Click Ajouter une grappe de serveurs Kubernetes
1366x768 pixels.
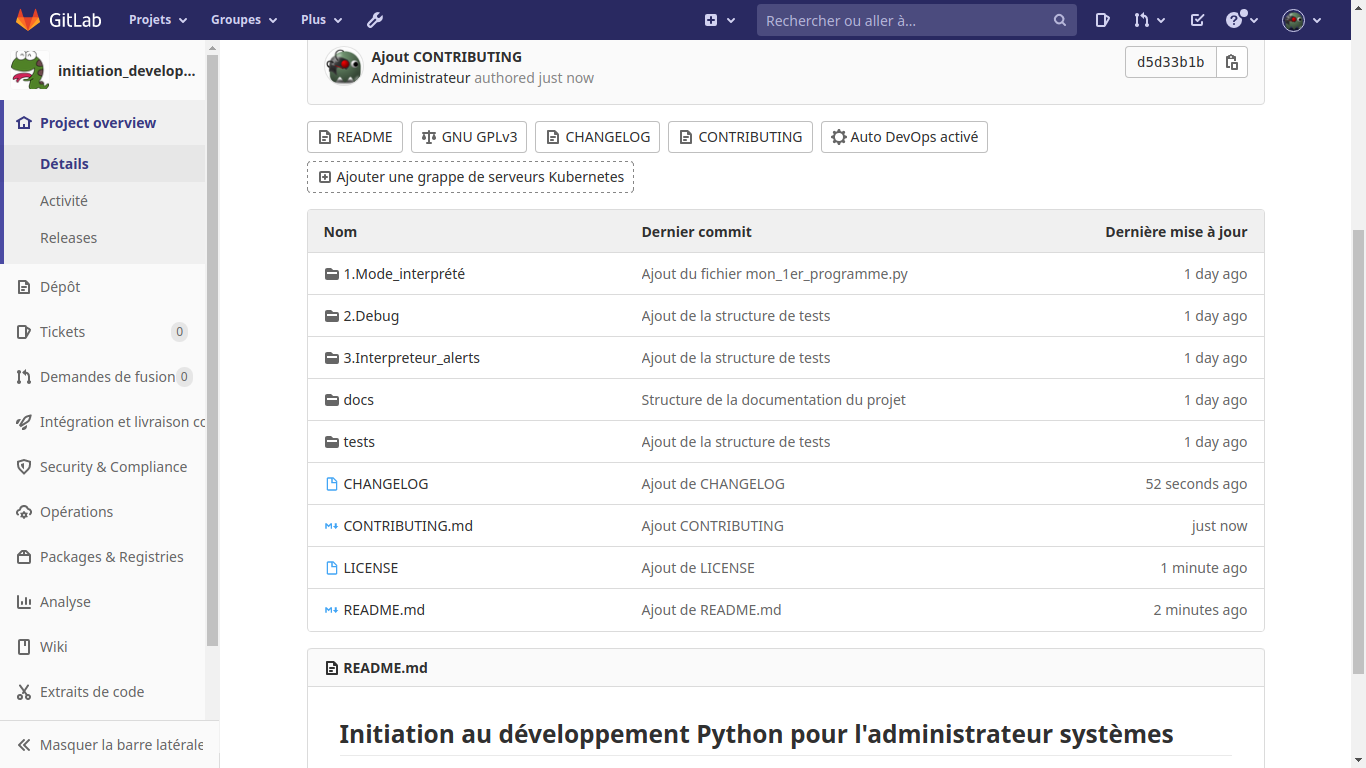tap(470, 177)
